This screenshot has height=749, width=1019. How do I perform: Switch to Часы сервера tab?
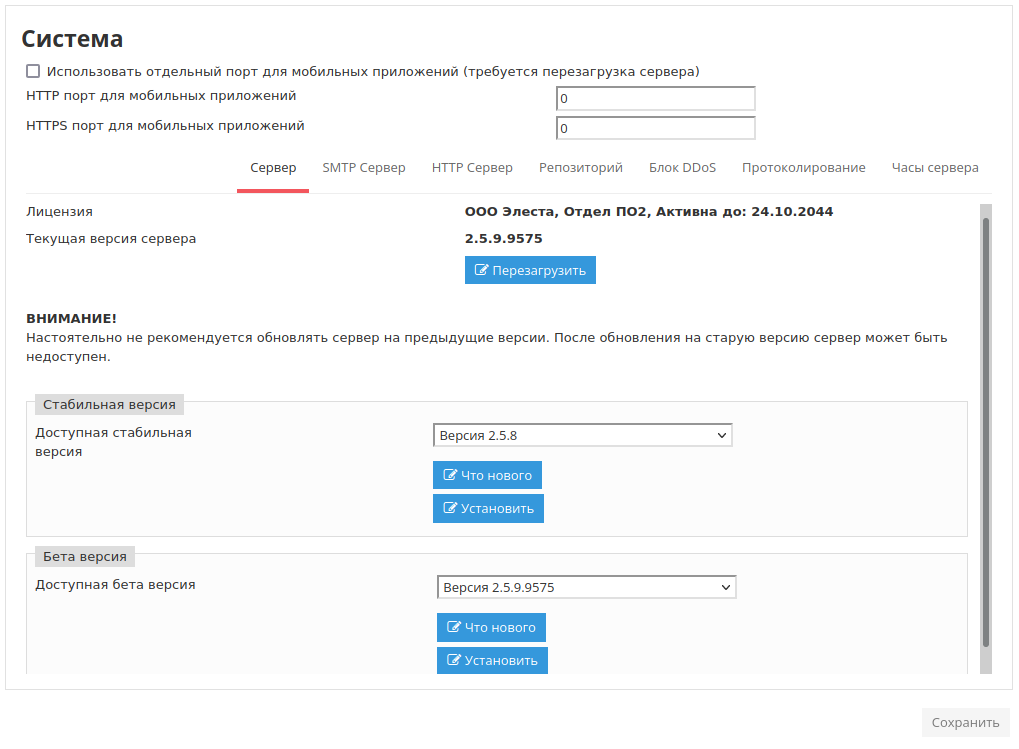(x=935, y=168)
